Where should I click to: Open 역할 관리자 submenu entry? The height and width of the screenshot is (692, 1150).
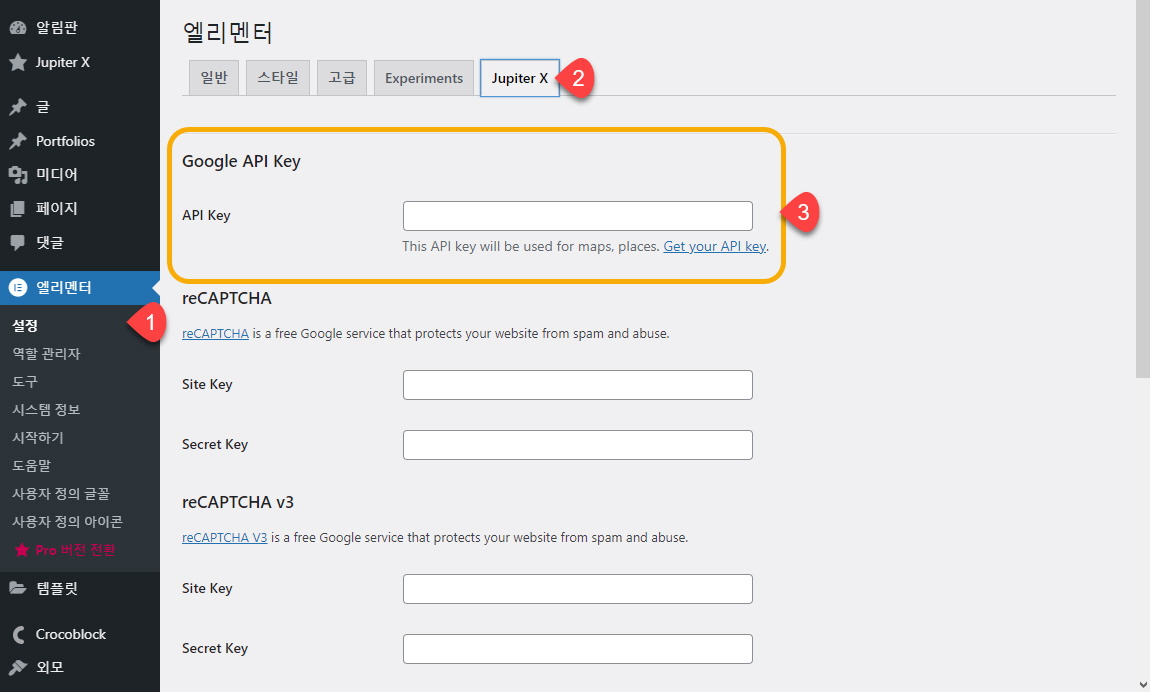pyautogui.click(x=46, y=353)
